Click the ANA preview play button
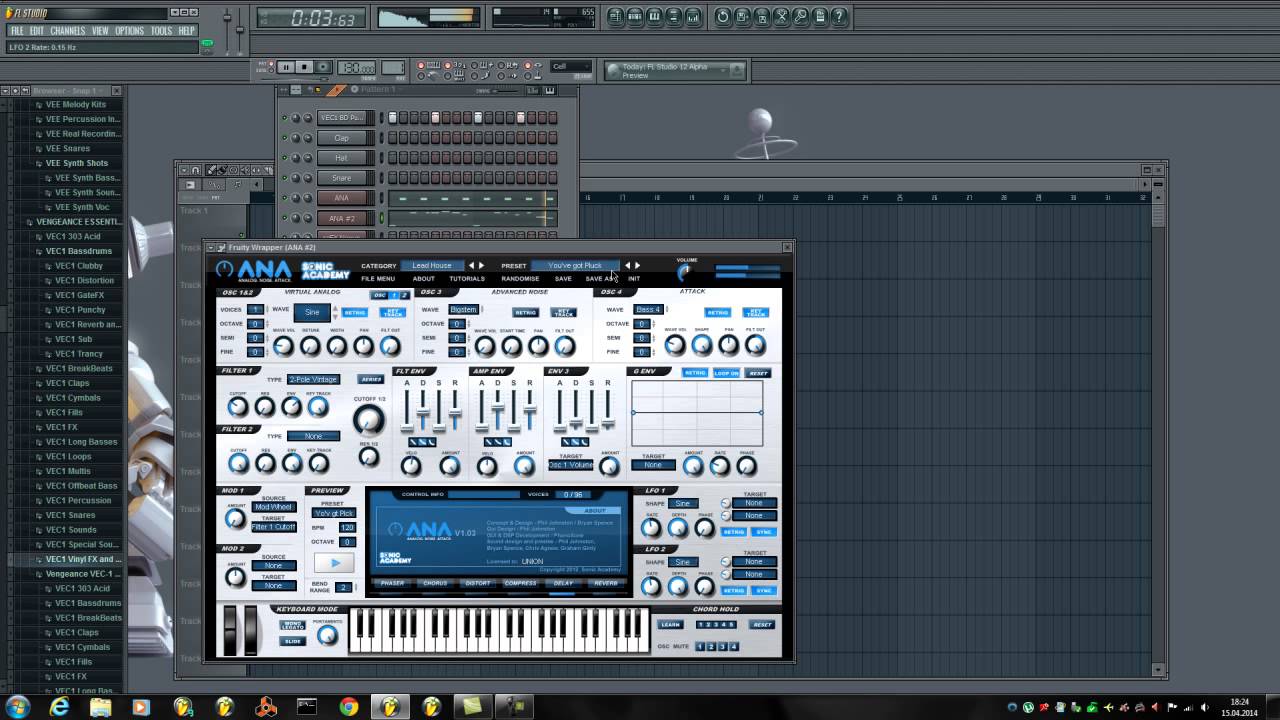The height and width of the screenshot is (720, 1280). pyautogui.click(x=335, y=564)
